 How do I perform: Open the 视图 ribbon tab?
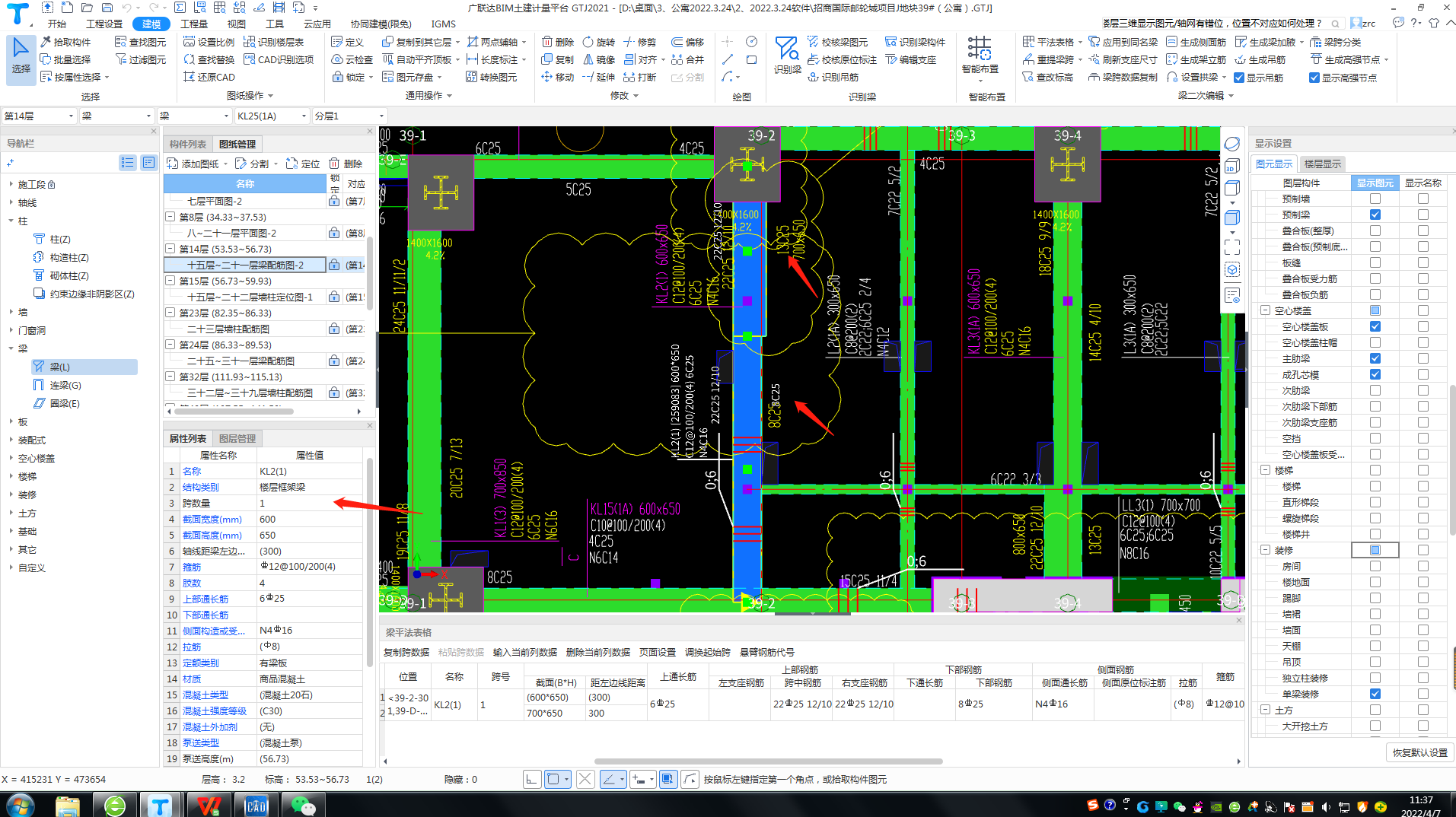[x=237, y=24]
